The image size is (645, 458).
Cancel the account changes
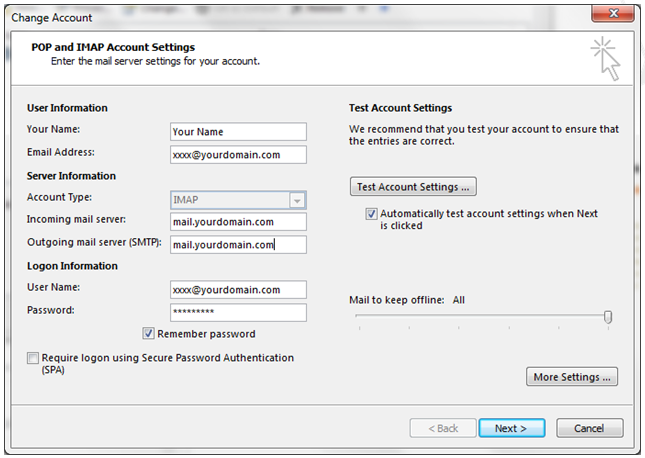pyautogui.click(x=588, y=428)
